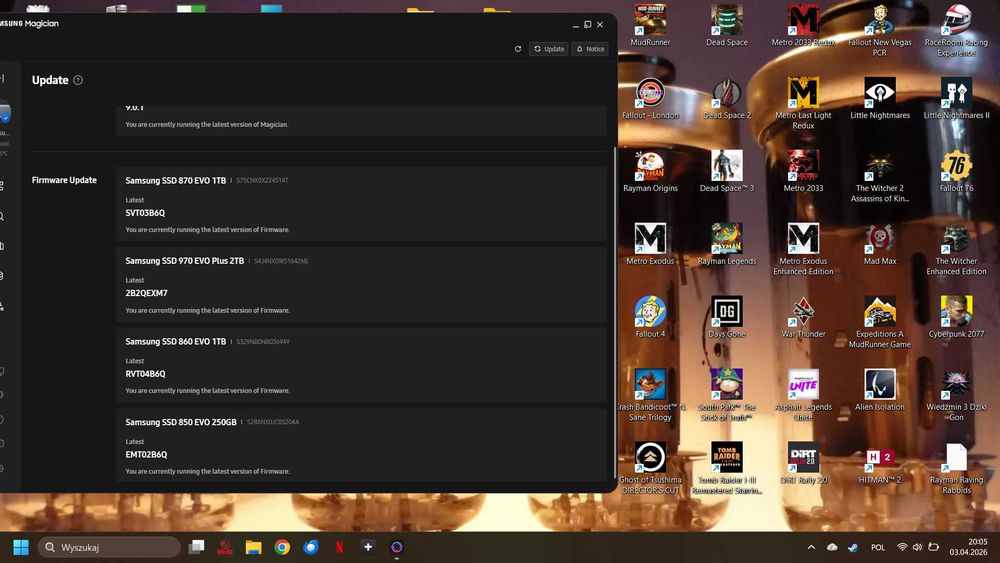
Task: Select the Metro Last Light Redux icon
Action: 803,103
